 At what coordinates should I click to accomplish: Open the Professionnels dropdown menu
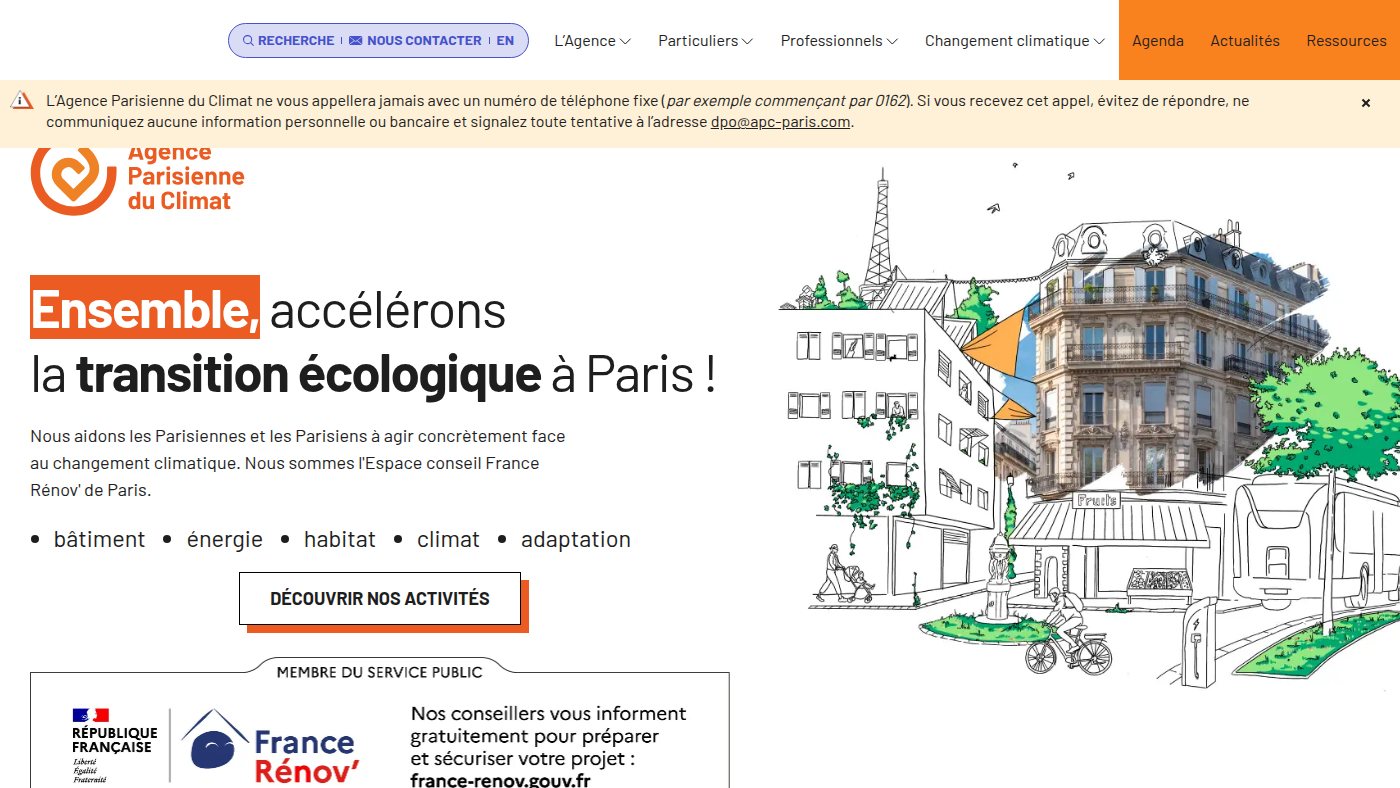click(839, 41)
